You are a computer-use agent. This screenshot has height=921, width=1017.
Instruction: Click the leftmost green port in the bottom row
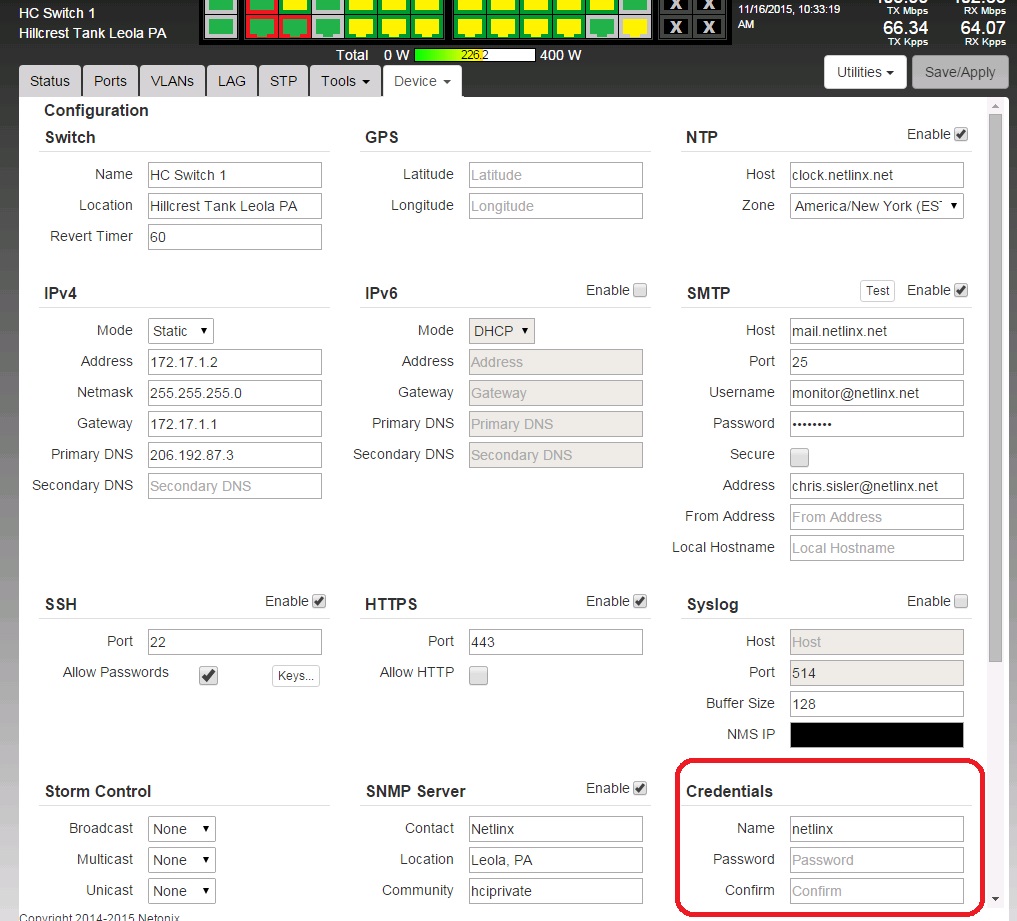click(x=221, y=26)
